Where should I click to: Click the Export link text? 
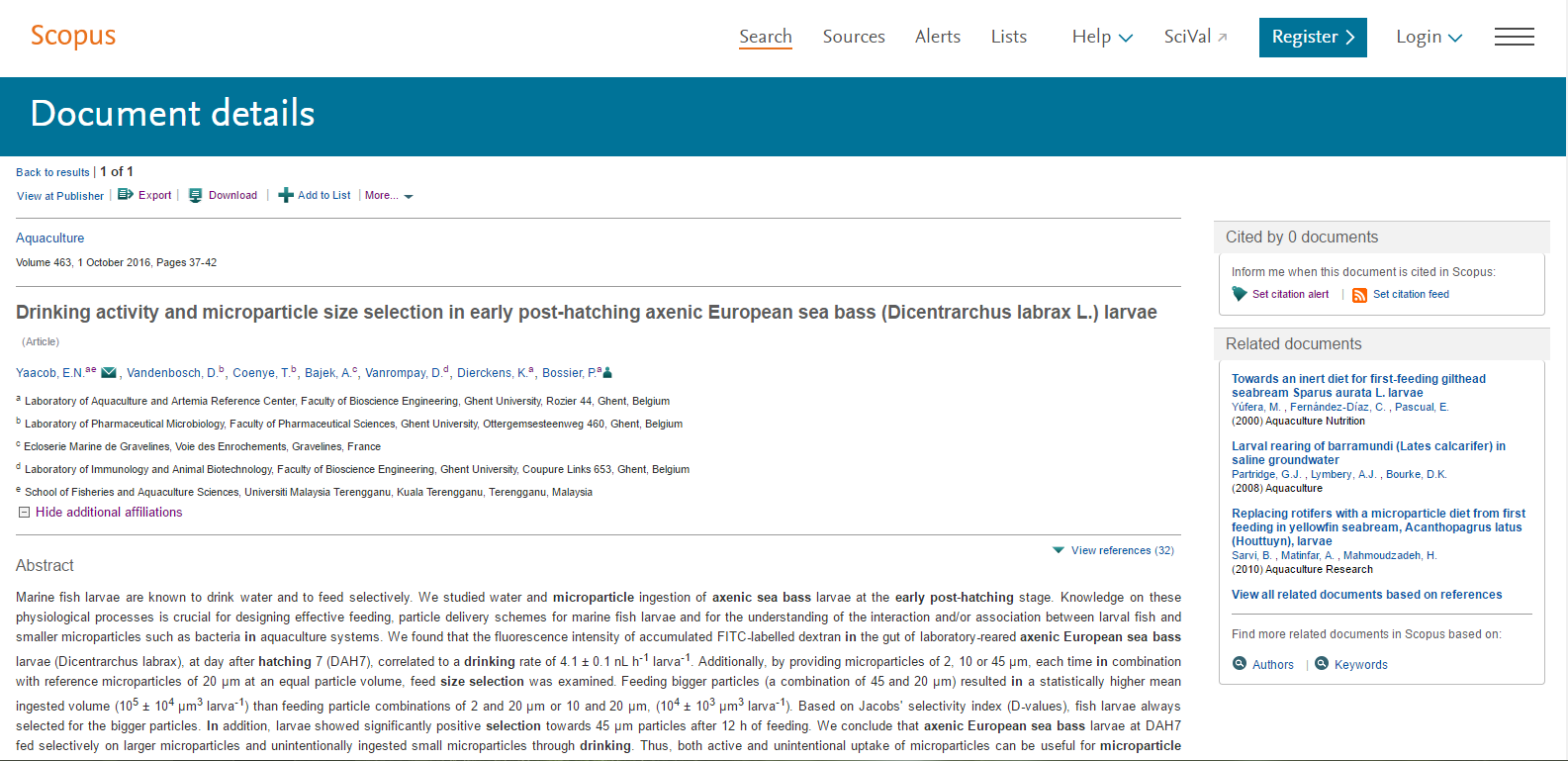click(x=154, y=195)
